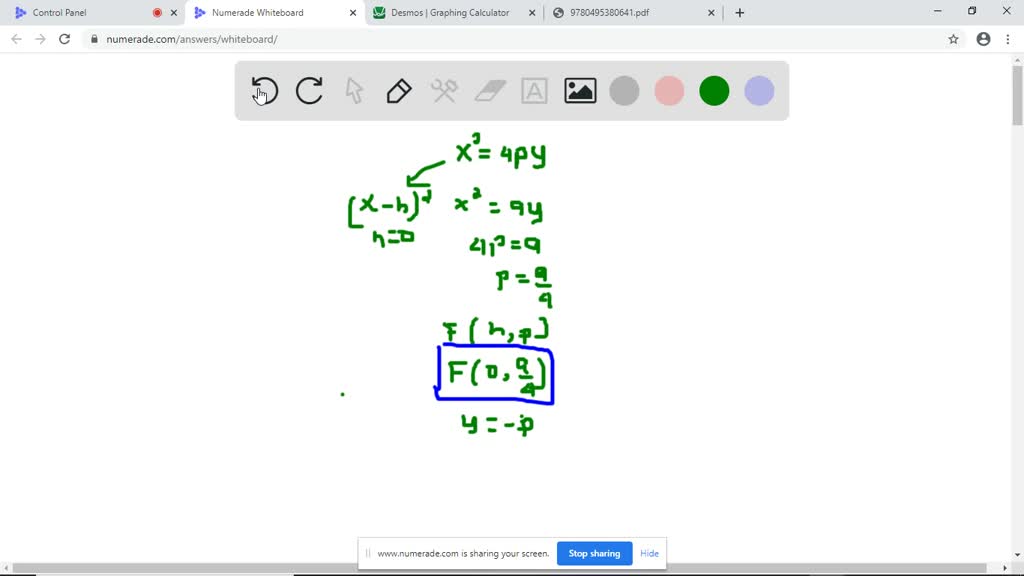The width and height of the screenshot is (1024, 576).
Task: Choose the lavender blue color swatch
Action: 759,91
